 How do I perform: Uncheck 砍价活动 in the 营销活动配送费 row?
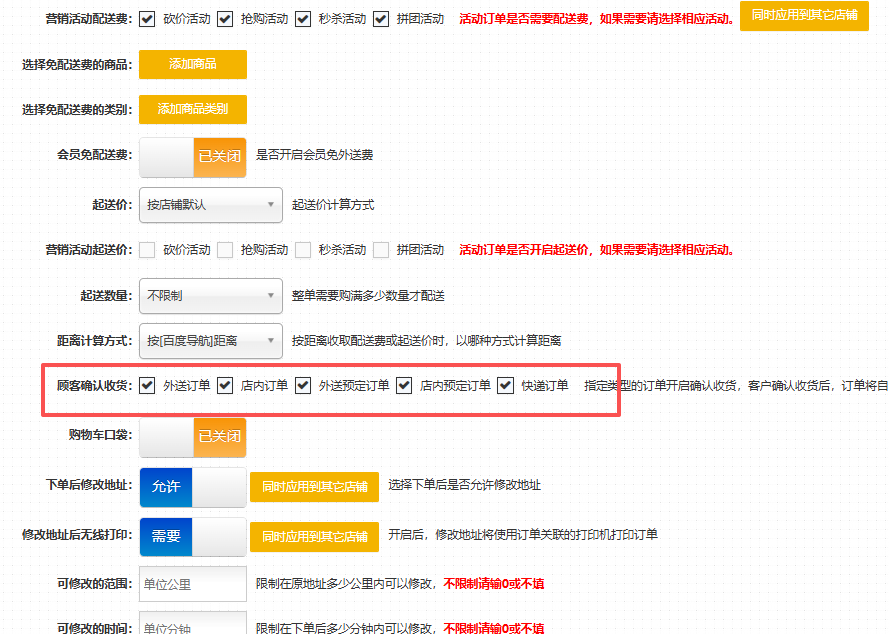(x=148, y=19)
